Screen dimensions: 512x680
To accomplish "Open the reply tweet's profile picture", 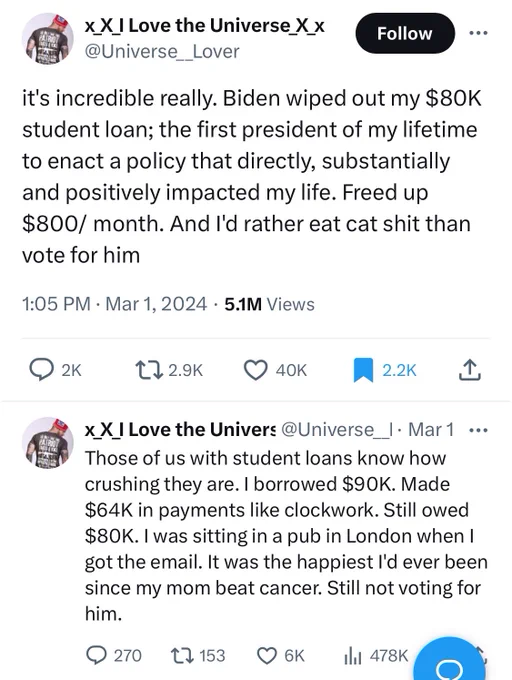I will point(48,443).
